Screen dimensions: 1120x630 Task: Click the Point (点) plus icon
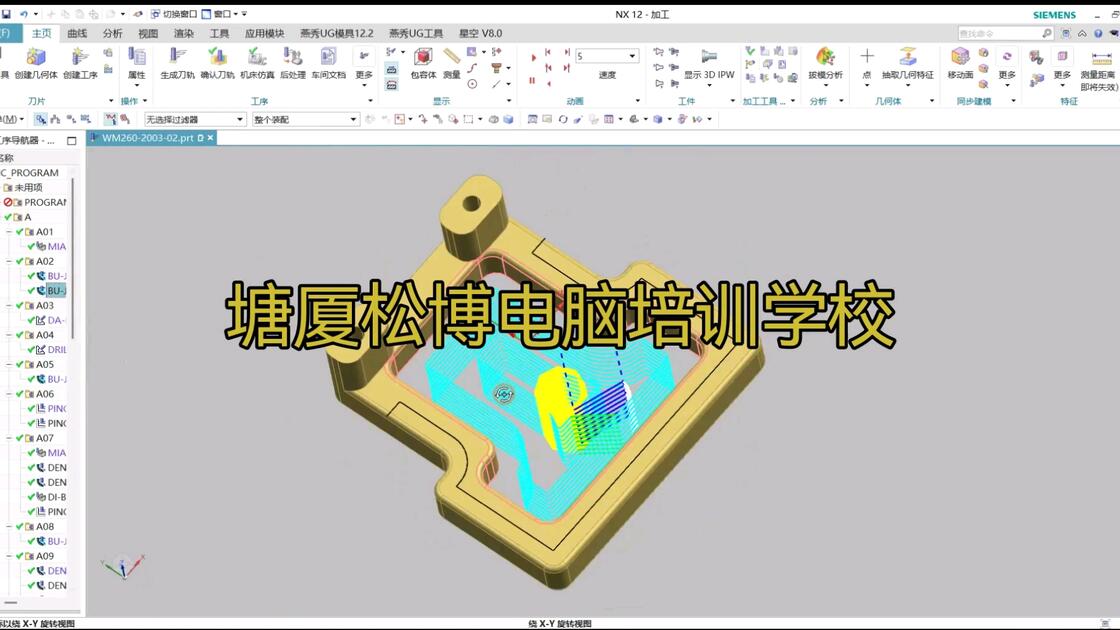pyautogui.click(x=866, y=56)
